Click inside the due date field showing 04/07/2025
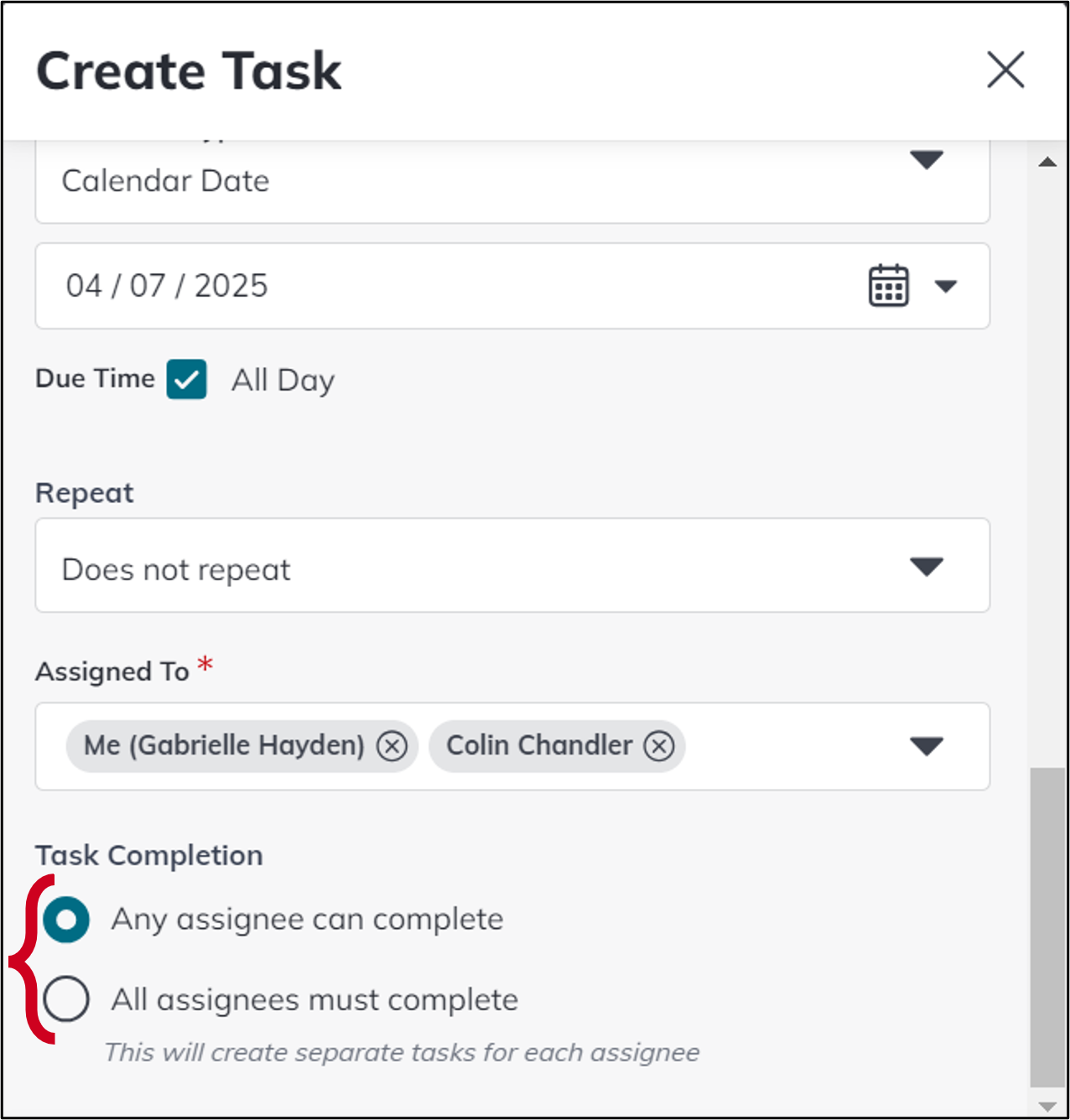Image resolution: width=1070 pixels, height=1120 pixels. (335, 286)
